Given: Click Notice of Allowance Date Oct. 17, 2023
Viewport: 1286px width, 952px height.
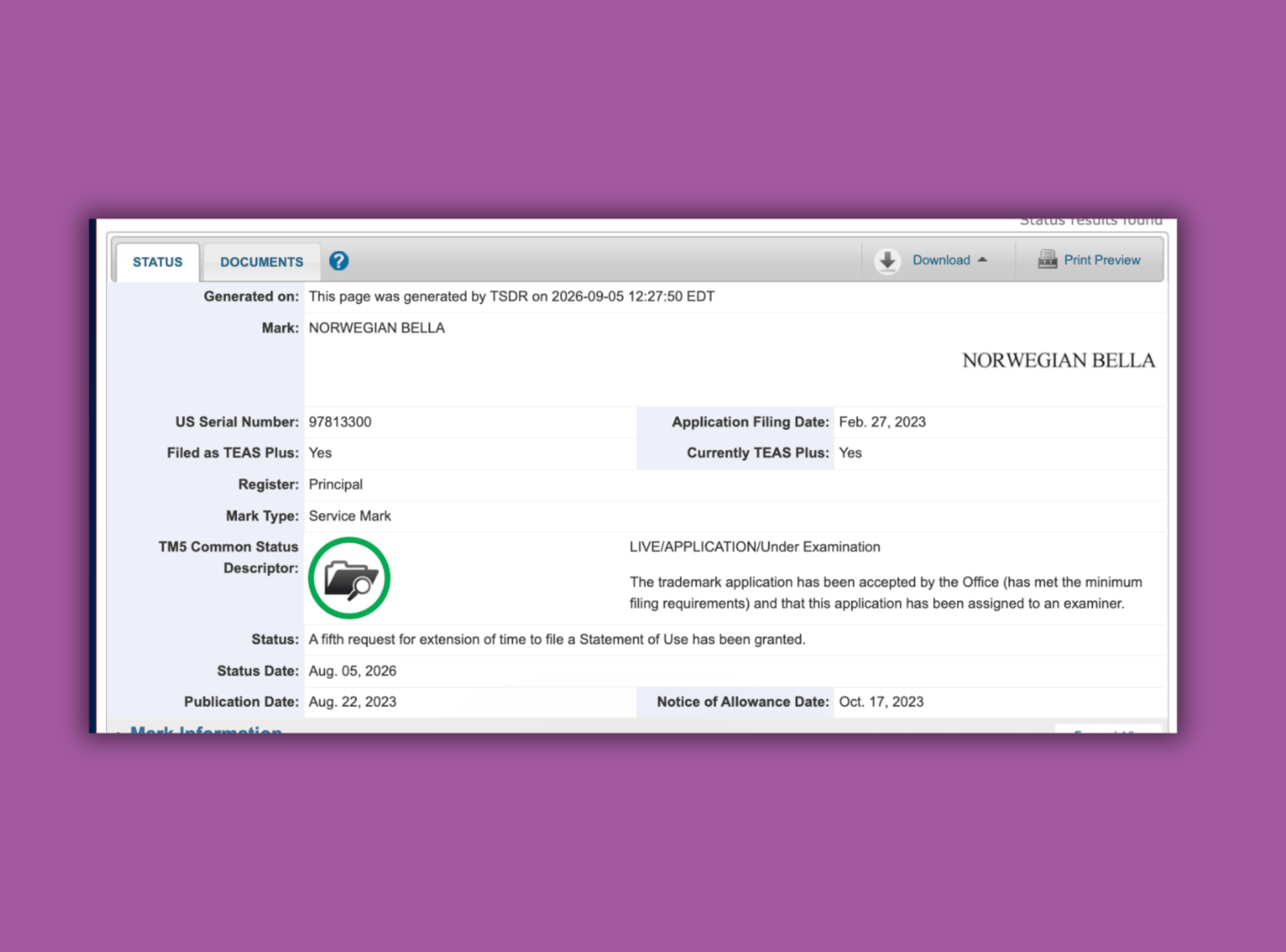Looking at the screenshot, I should tap(882, 702).
